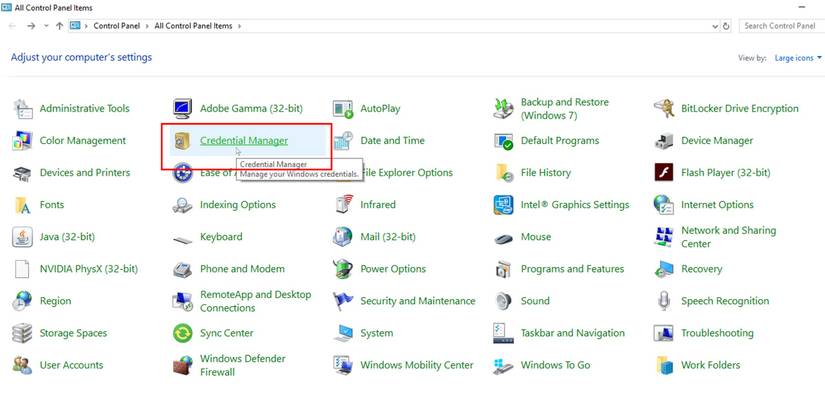Open the Adobe Gamma monitor icon
This screenshot has width=825, height=413.
(x=183, y=109)
